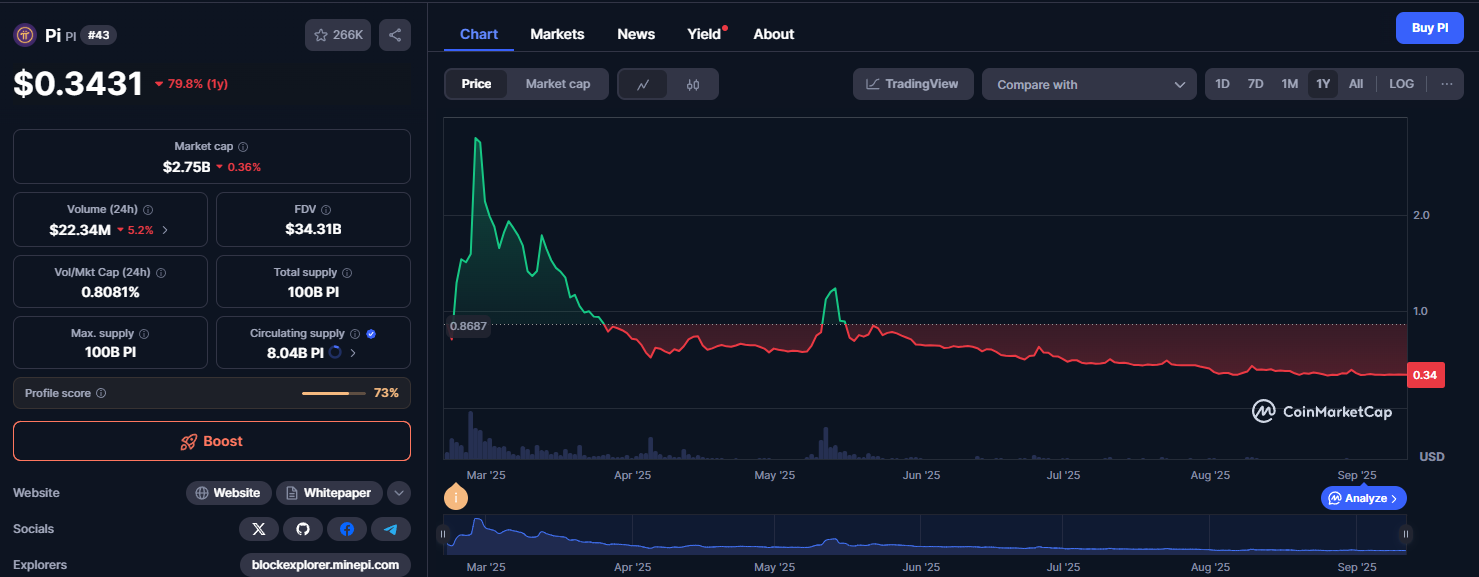Open the Yield tab
The image size is (1479, 577).
(x=702, y=33)
